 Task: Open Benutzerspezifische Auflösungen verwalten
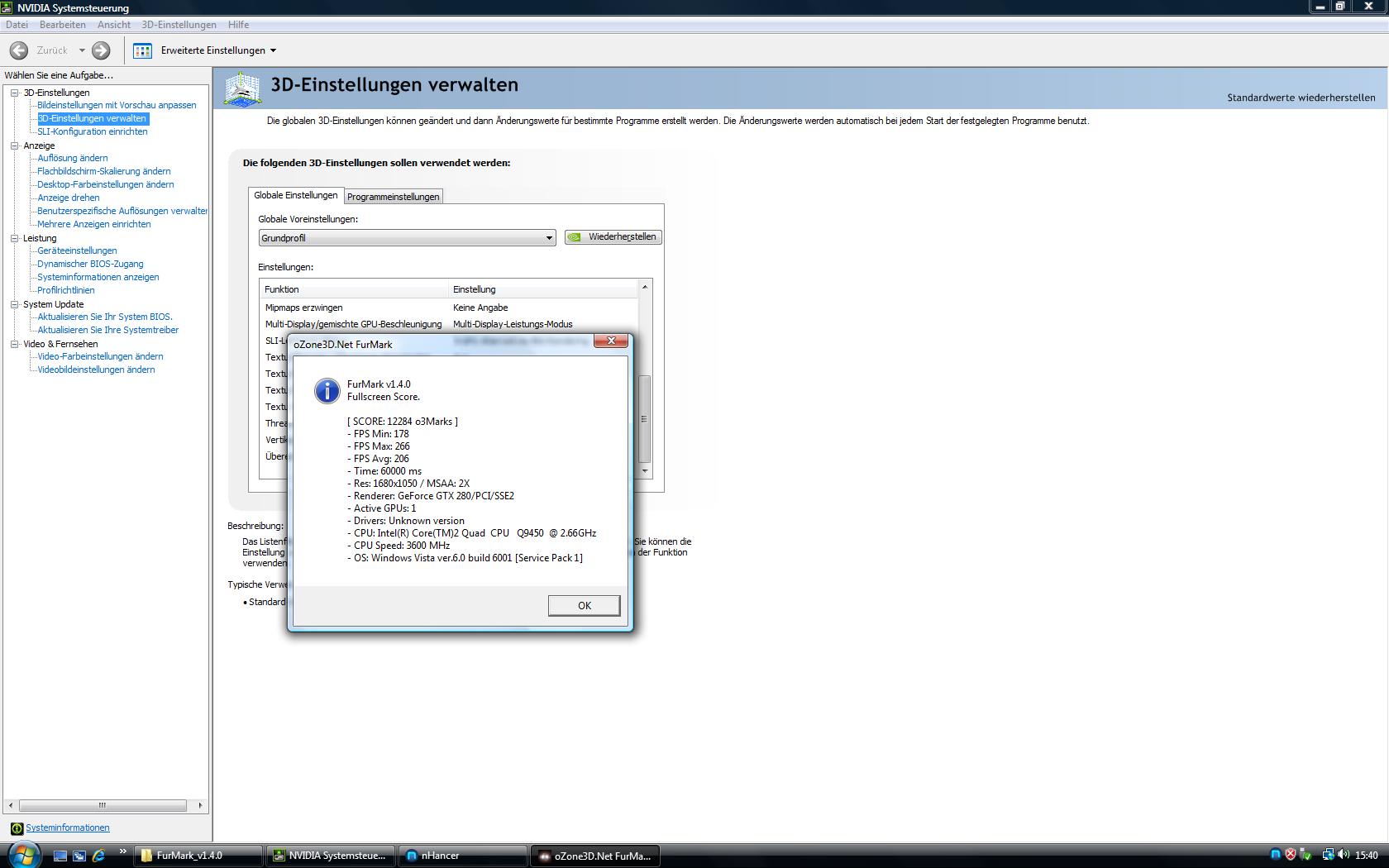click(122, 211)
